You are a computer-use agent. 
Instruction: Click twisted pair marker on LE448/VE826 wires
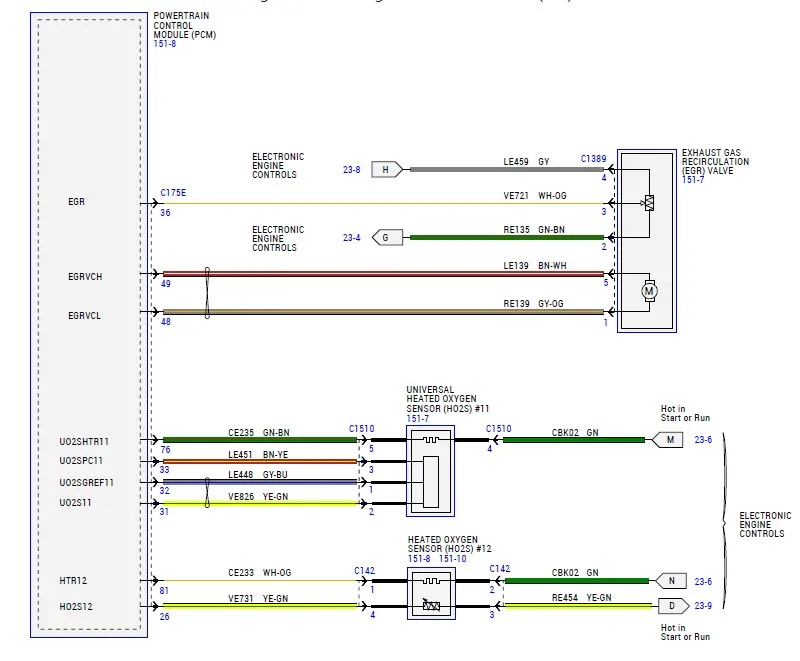tap(207, 493)
